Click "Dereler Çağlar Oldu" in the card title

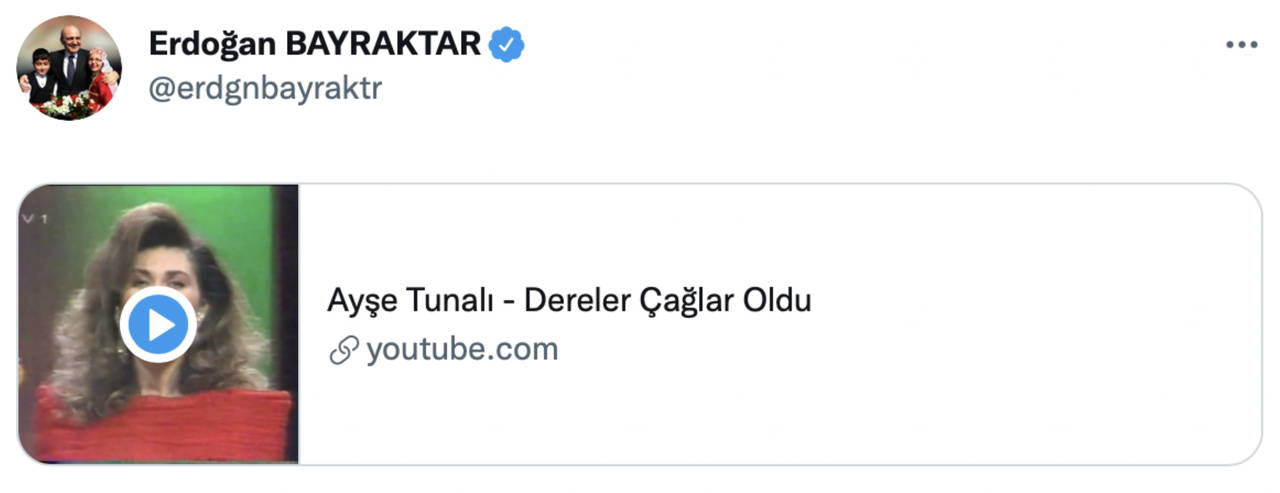pyautogui.click(x=667, y=300)
